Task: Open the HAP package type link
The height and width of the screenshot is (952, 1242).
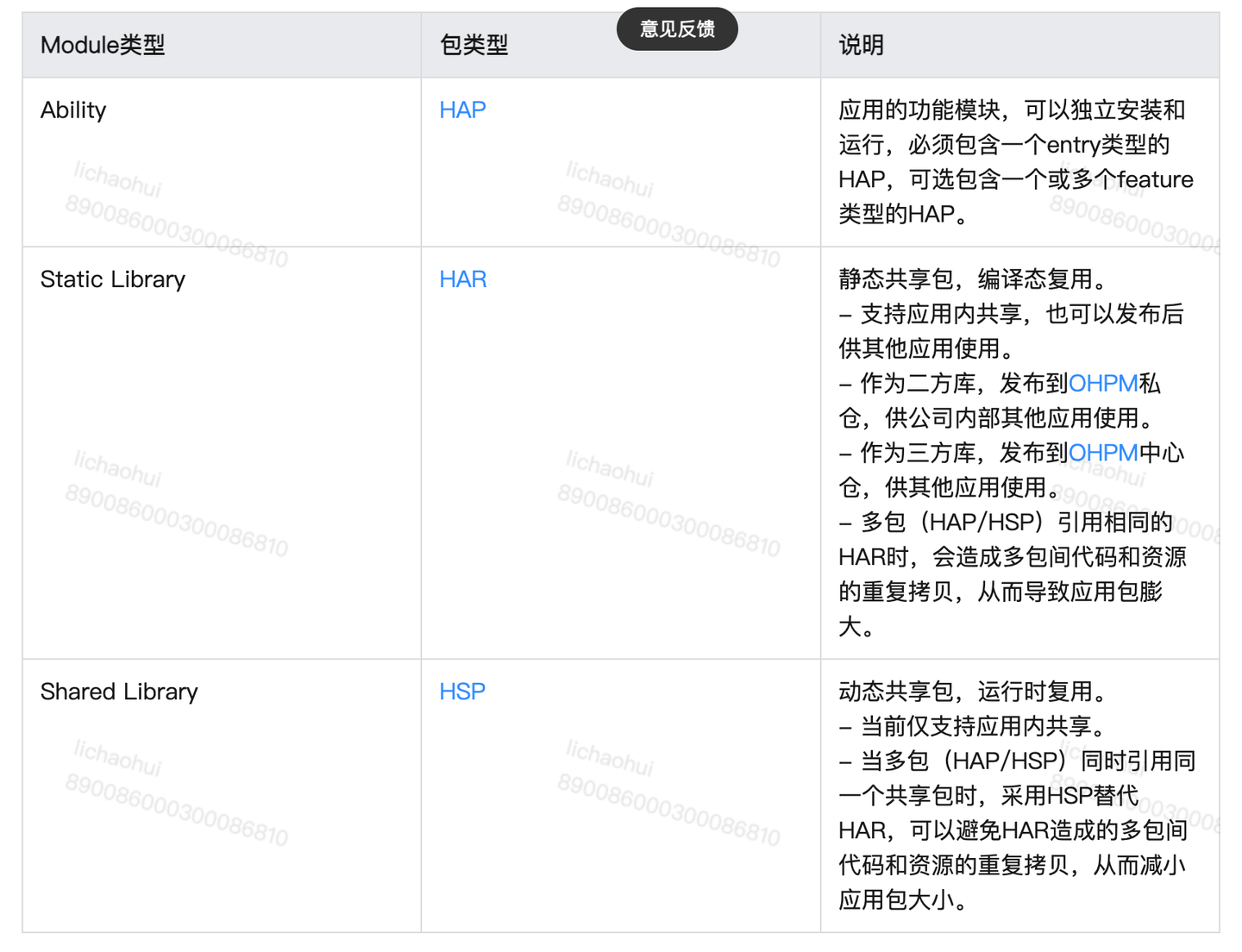Action: (x=462, y=110)
